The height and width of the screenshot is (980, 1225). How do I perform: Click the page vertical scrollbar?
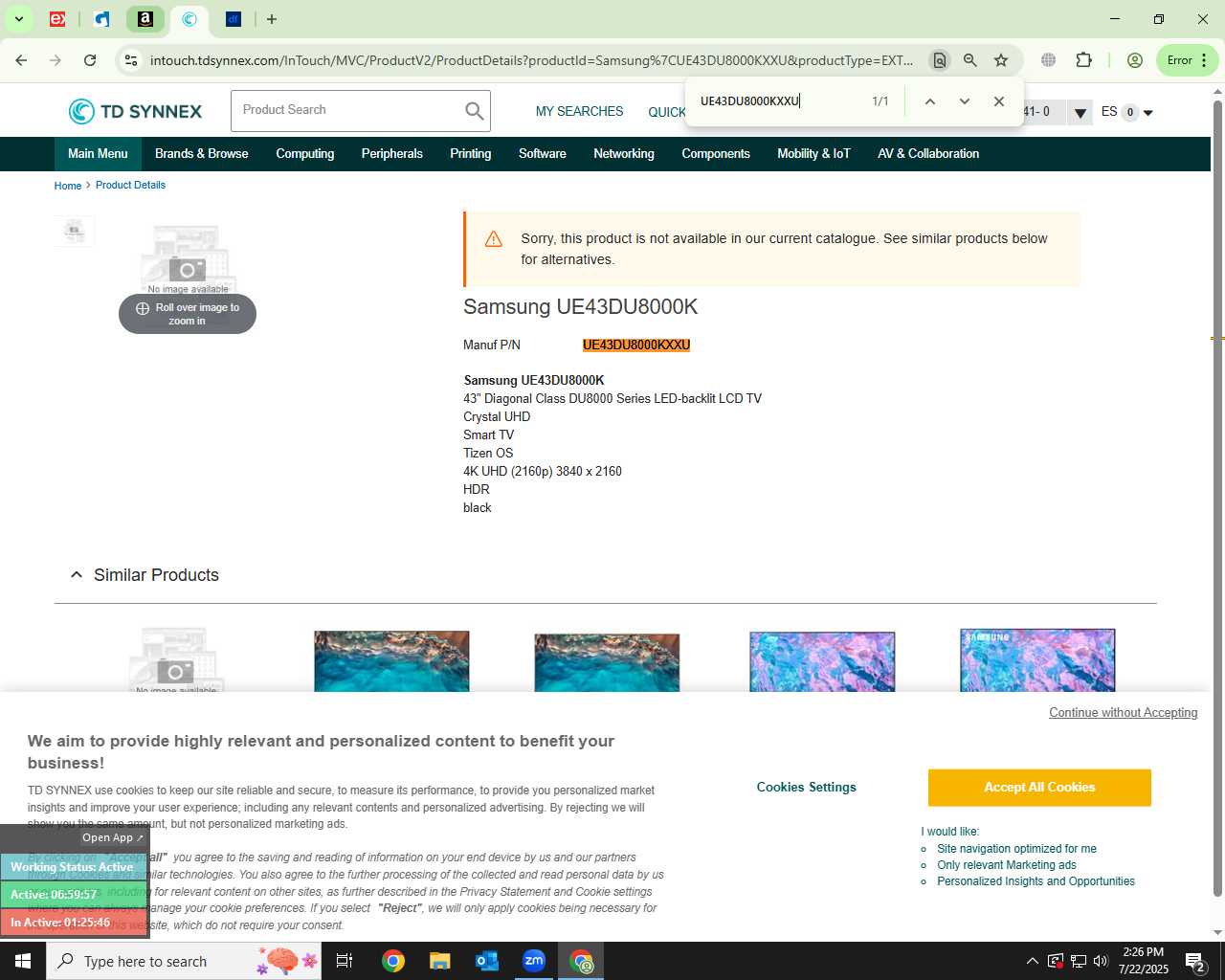tap(1217, 498)
